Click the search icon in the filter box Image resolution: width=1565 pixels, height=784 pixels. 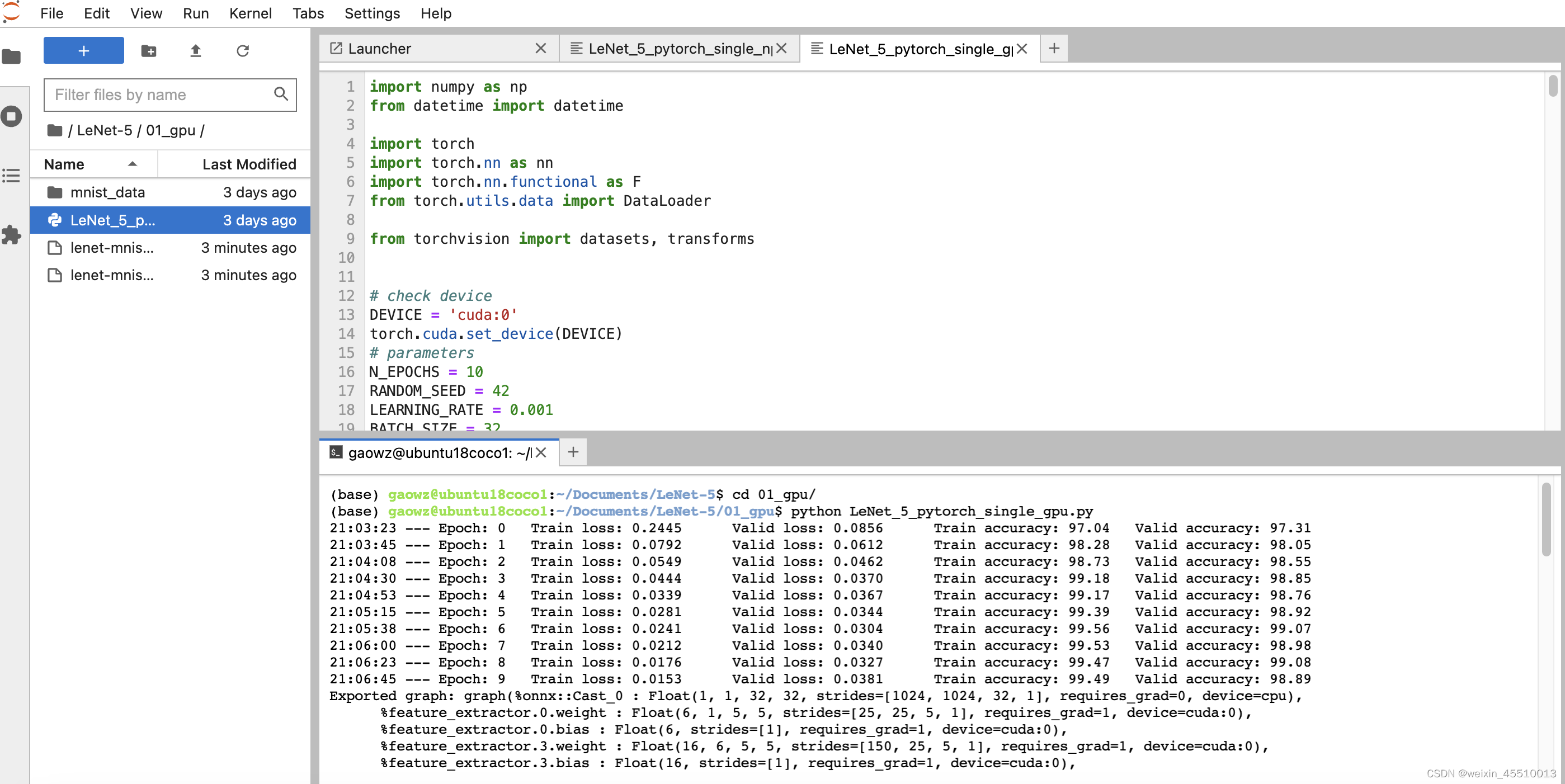point(281,95)
